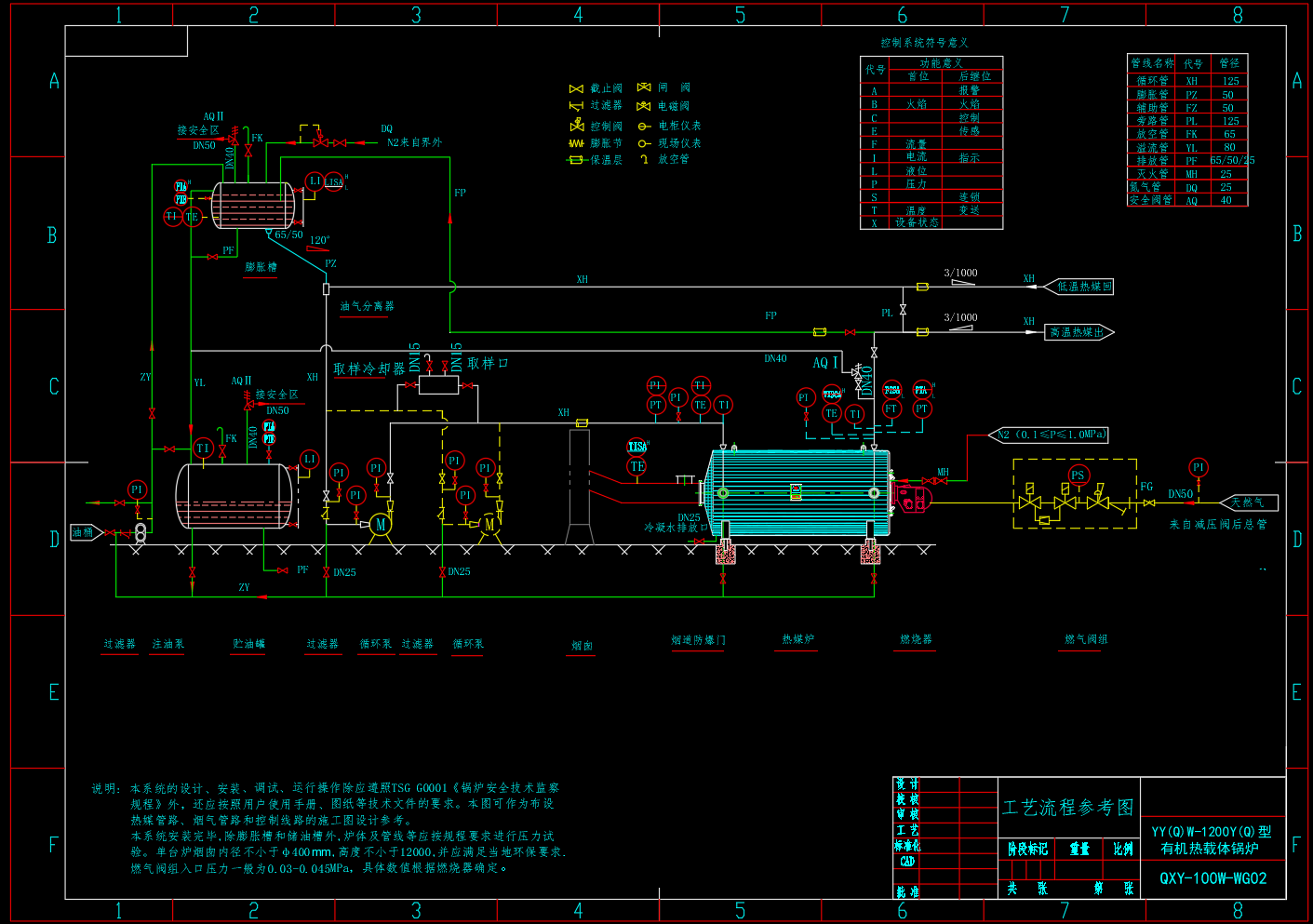Click the FT flow transmitter instrument circle
This screenshot has width=1313, height=924.
click(x=891, y=408)
